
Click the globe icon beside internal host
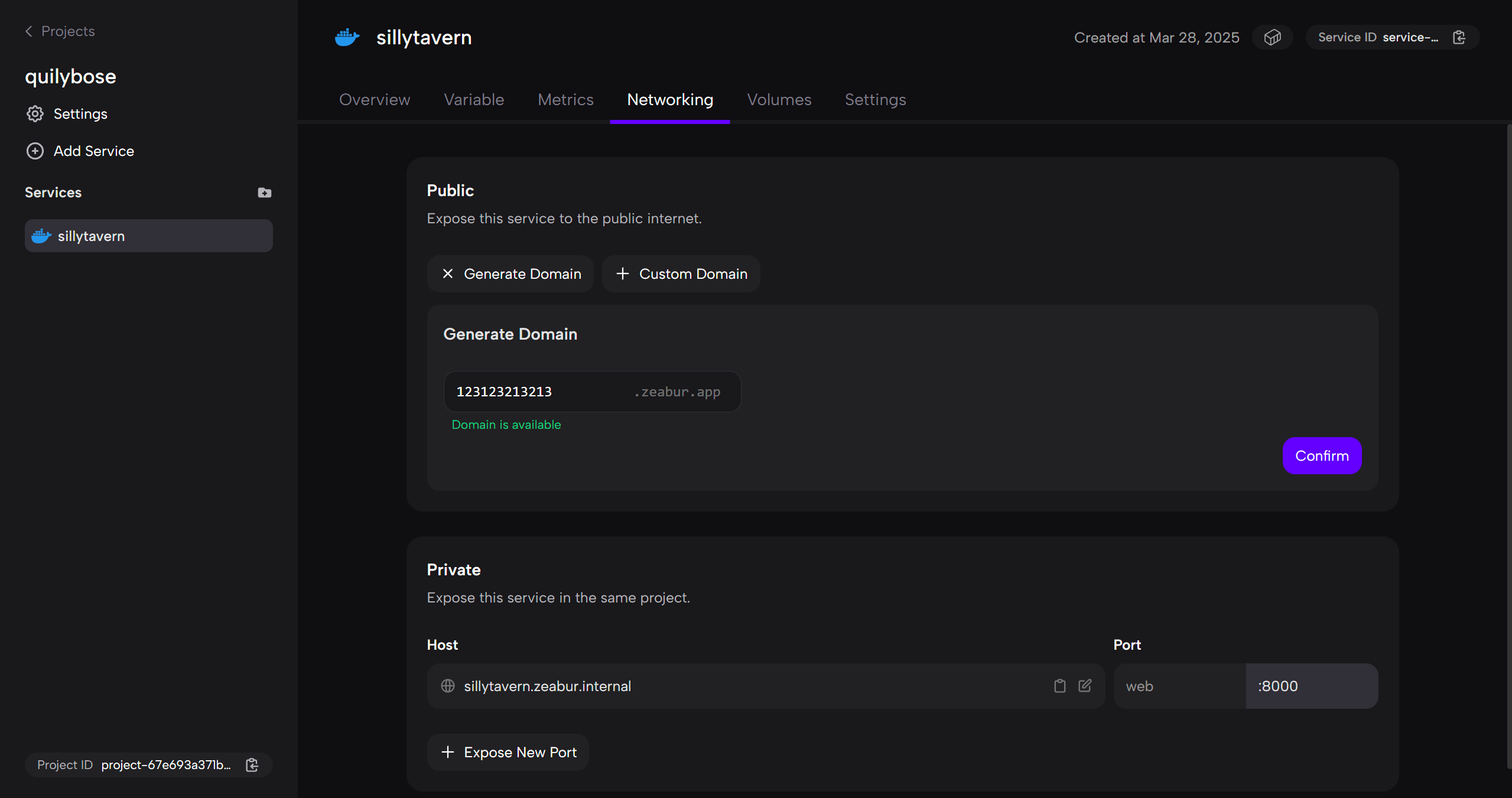pos(448,686)
